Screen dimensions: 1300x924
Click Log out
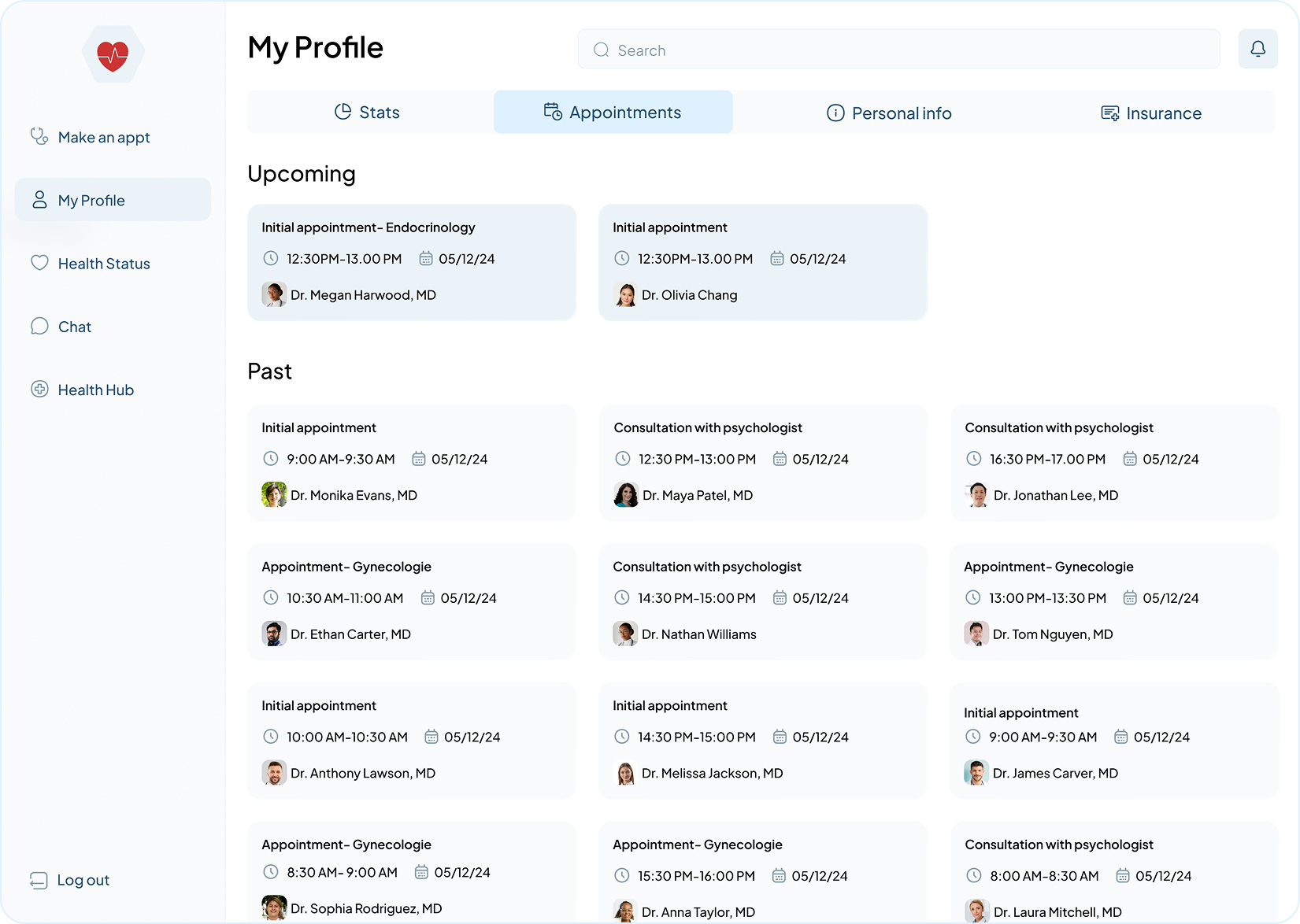83,880
